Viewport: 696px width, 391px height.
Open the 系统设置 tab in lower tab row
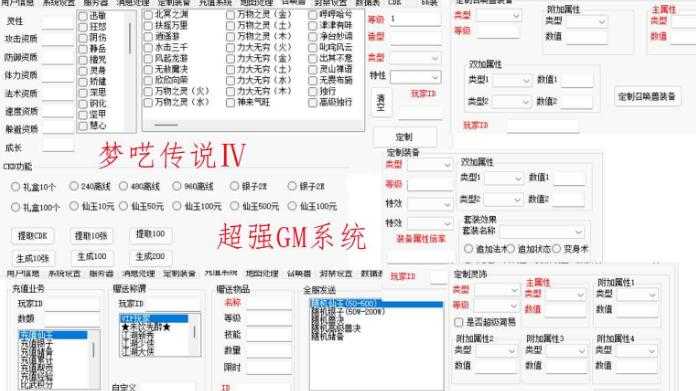click(x=64, y=274)
